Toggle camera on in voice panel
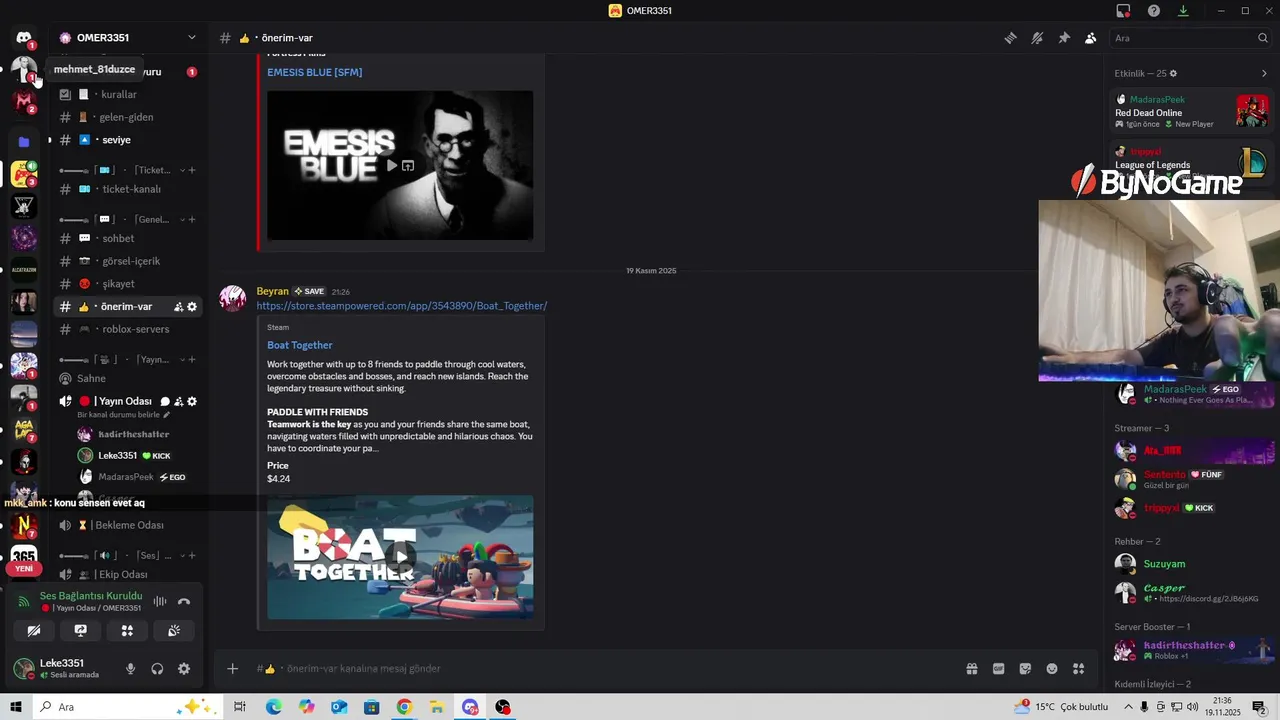Image resolution: width=1280 pixels, height=720 pixels. tap(34, 631)
